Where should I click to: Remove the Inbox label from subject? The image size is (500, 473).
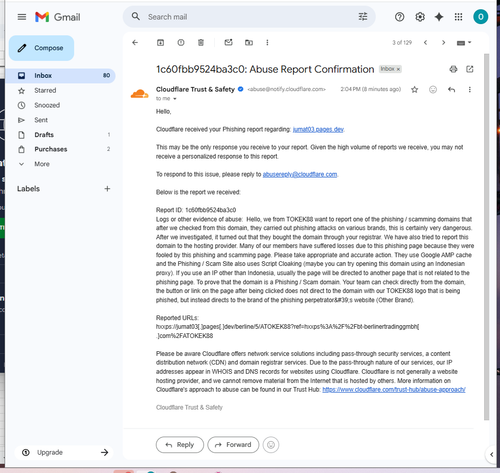[x=398, y=69]
